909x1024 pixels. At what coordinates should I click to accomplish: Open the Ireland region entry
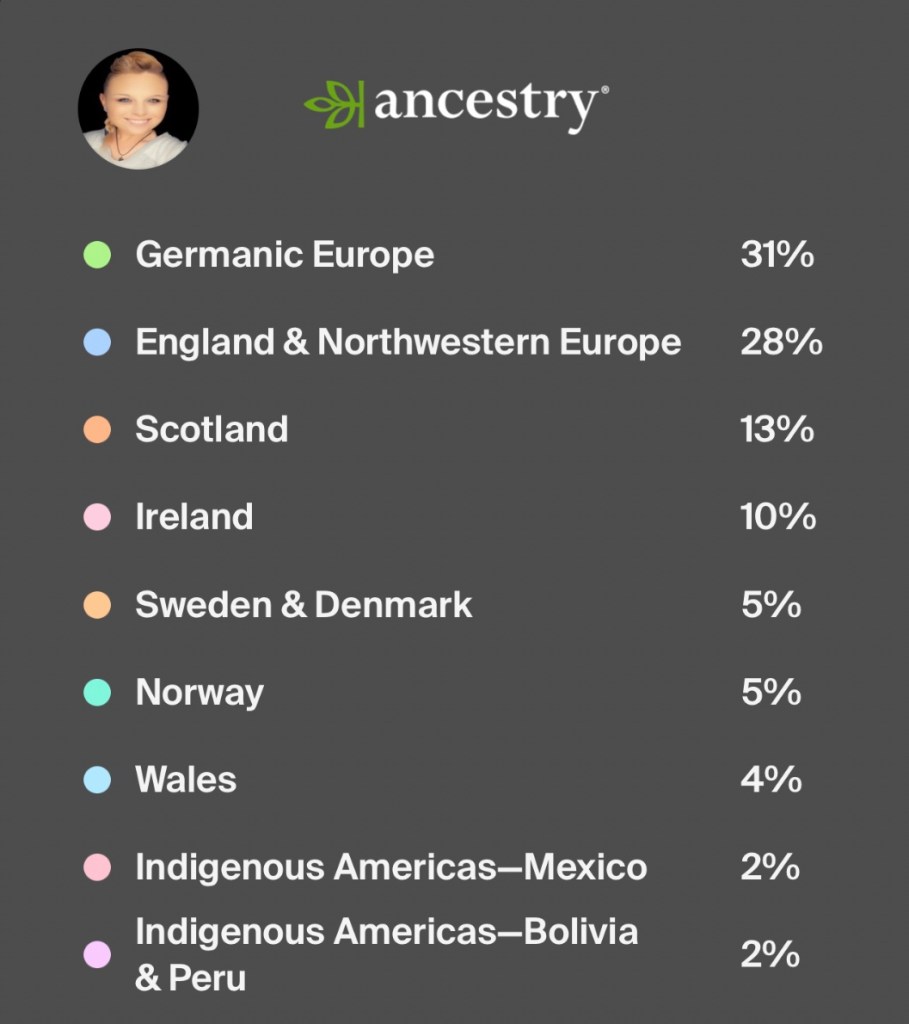pyautogui.click(x=194, y=518)
